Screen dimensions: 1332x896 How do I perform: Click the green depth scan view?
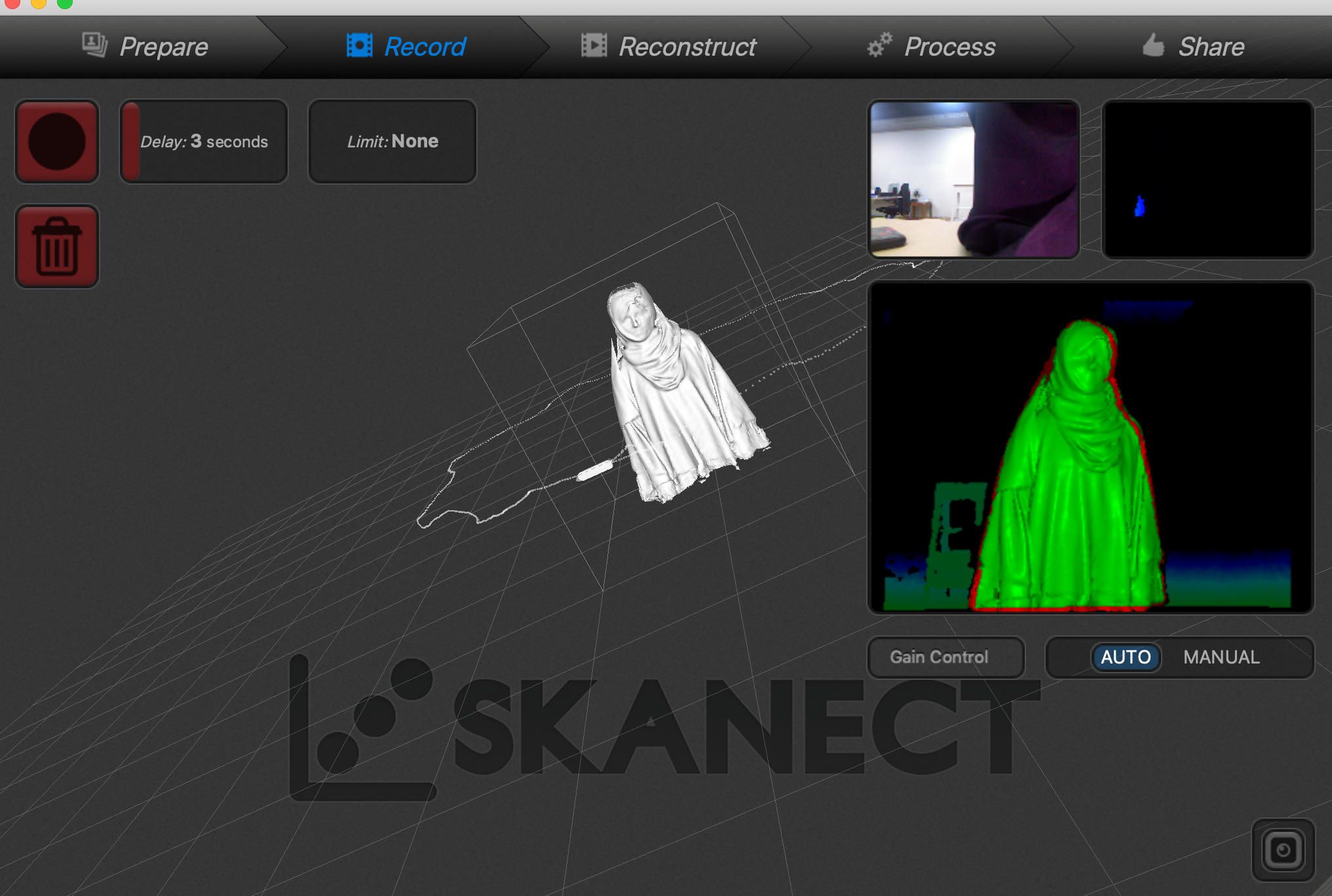click(1090, 448)
